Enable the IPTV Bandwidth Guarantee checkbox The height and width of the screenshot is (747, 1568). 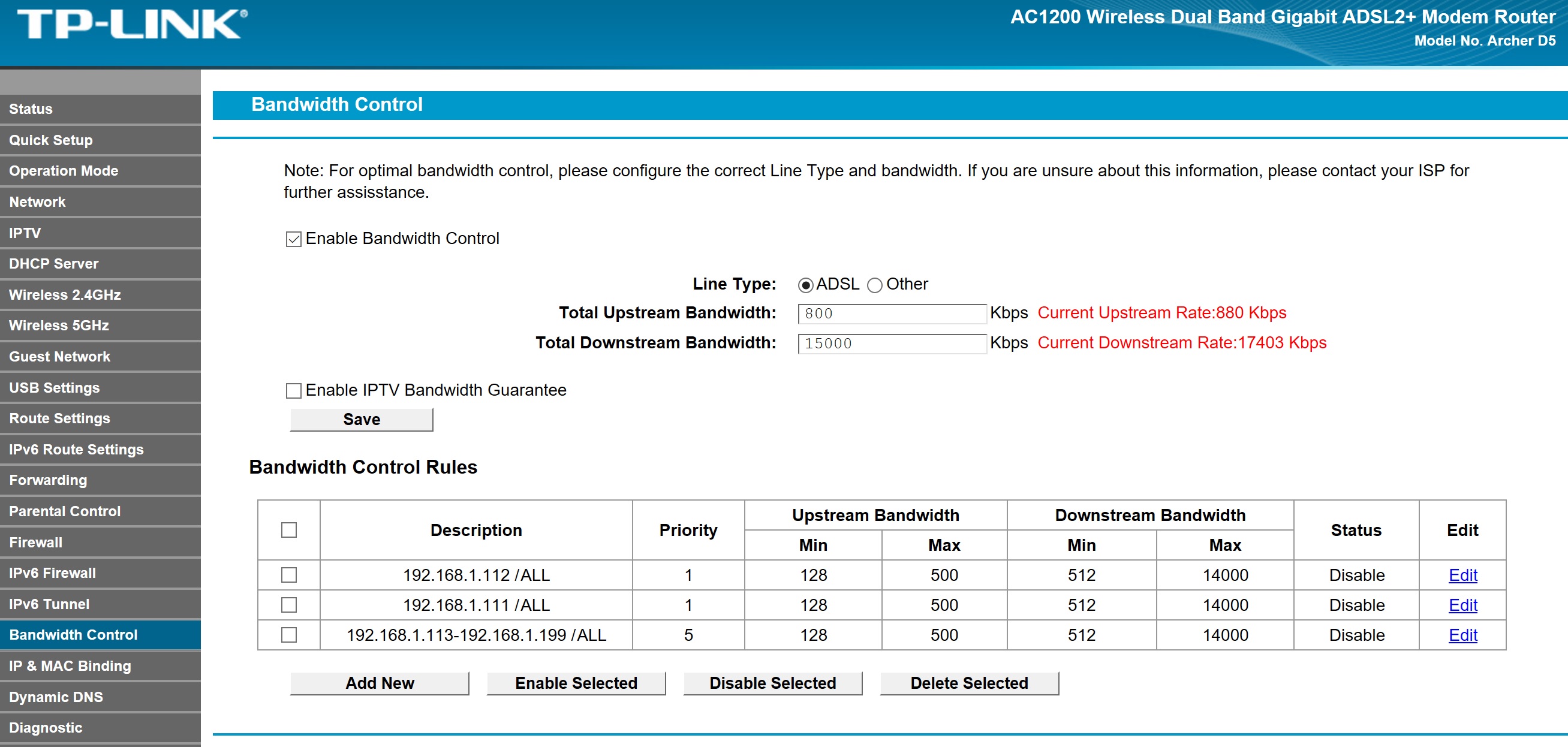[x=294, y=390]
